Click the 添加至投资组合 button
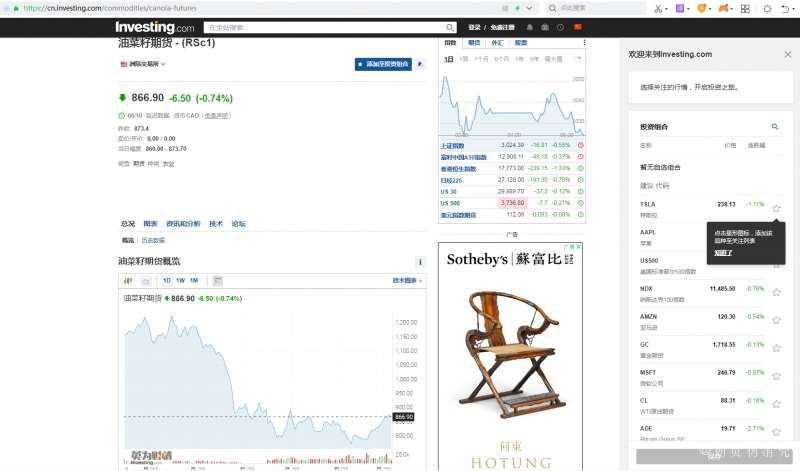This screenshot has height=471, width=800. pos(383,64)
